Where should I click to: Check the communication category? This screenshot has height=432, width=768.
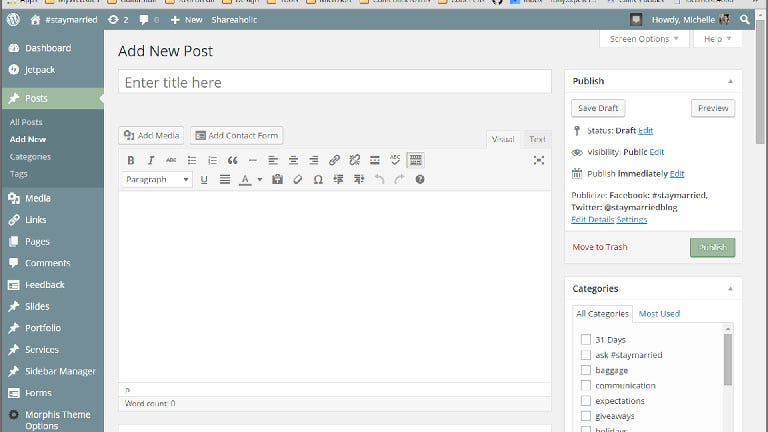586,385
